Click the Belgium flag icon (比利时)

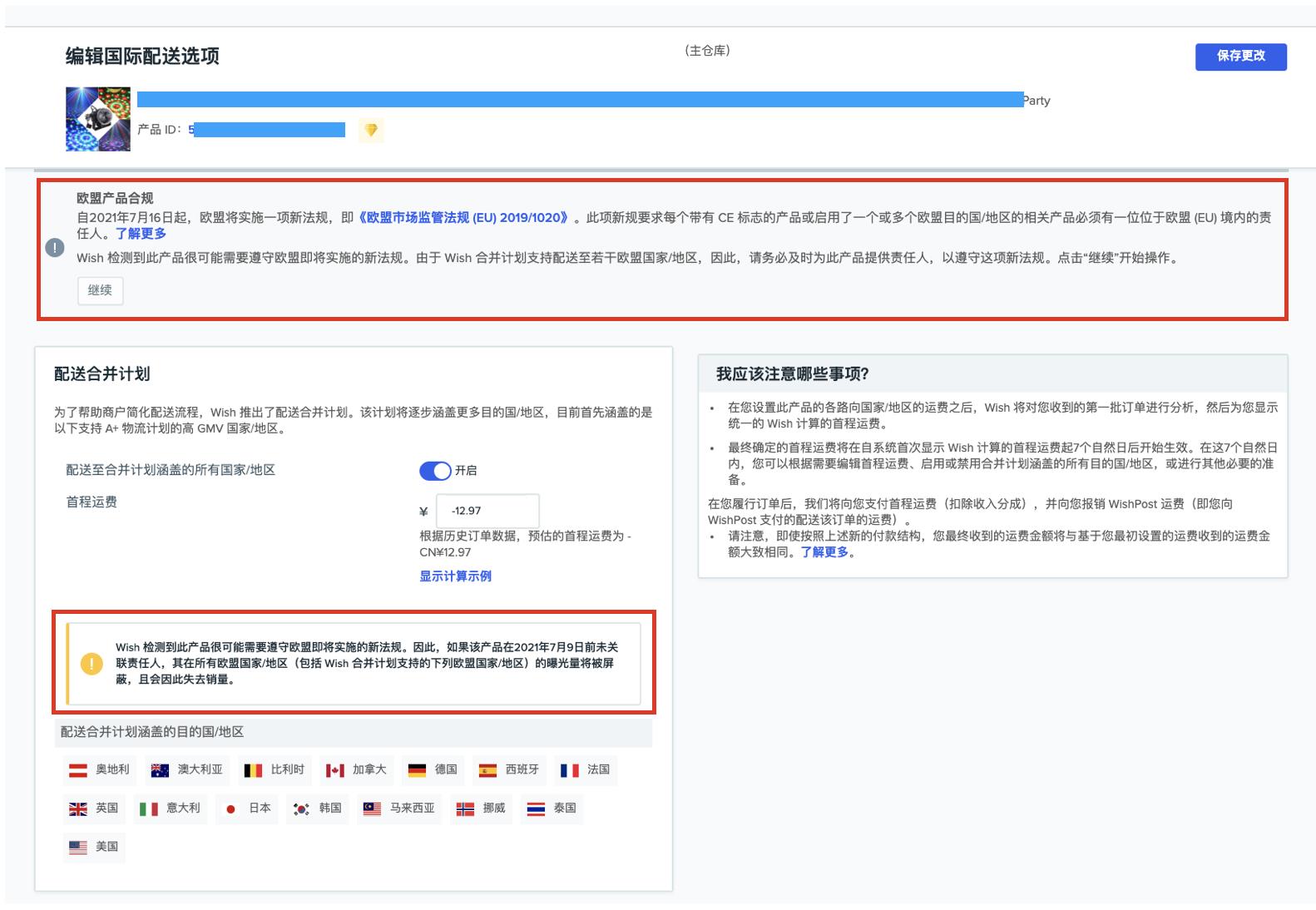(x=253, y=770)
